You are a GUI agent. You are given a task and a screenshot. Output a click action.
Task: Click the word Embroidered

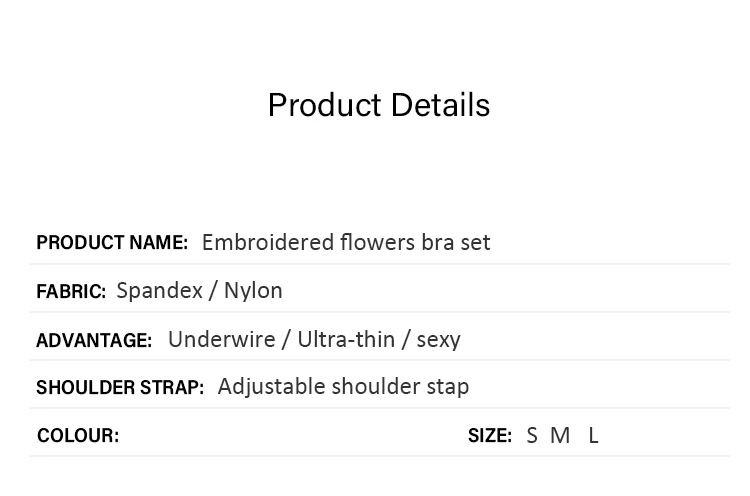268,242
